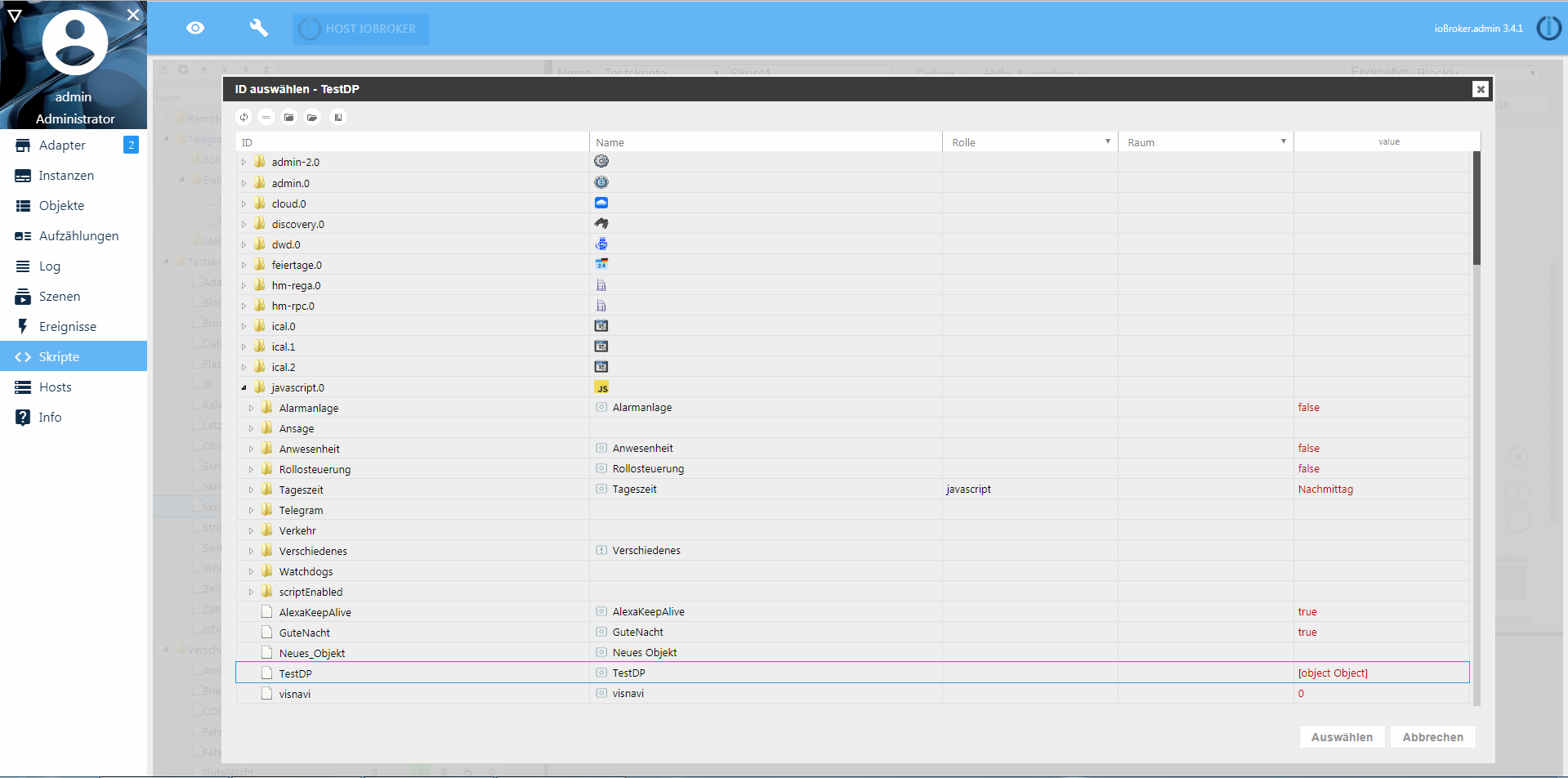Cancel the dialog with the Abbrechen button
1568x778 pixels.
tap(1432, 736)
